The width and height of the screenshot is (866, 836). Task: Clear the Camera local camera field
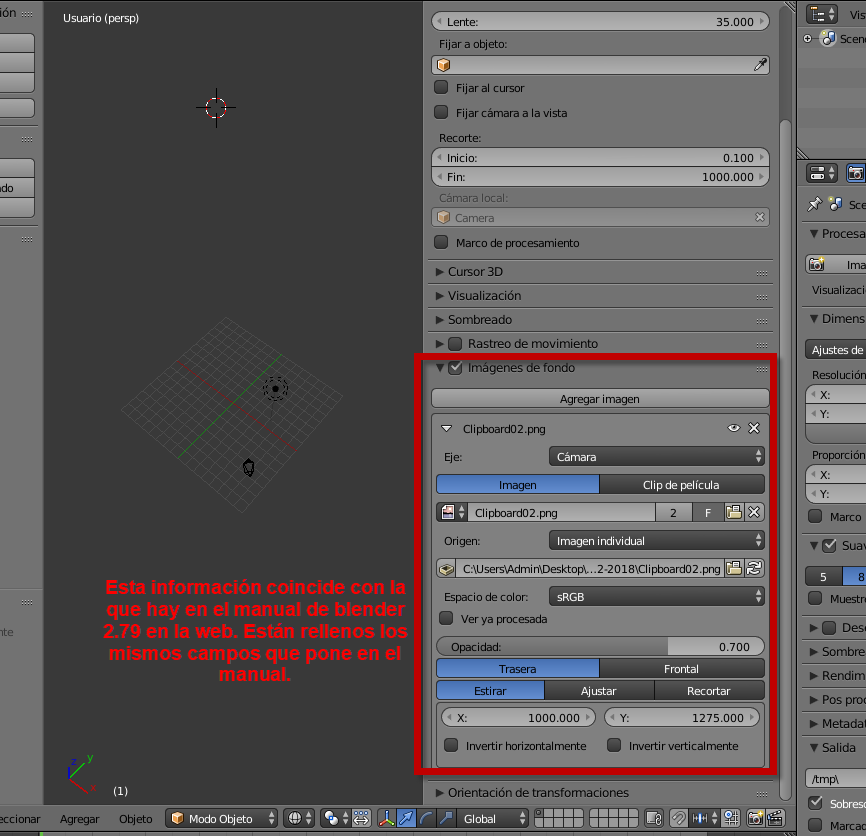coord(760,218)
